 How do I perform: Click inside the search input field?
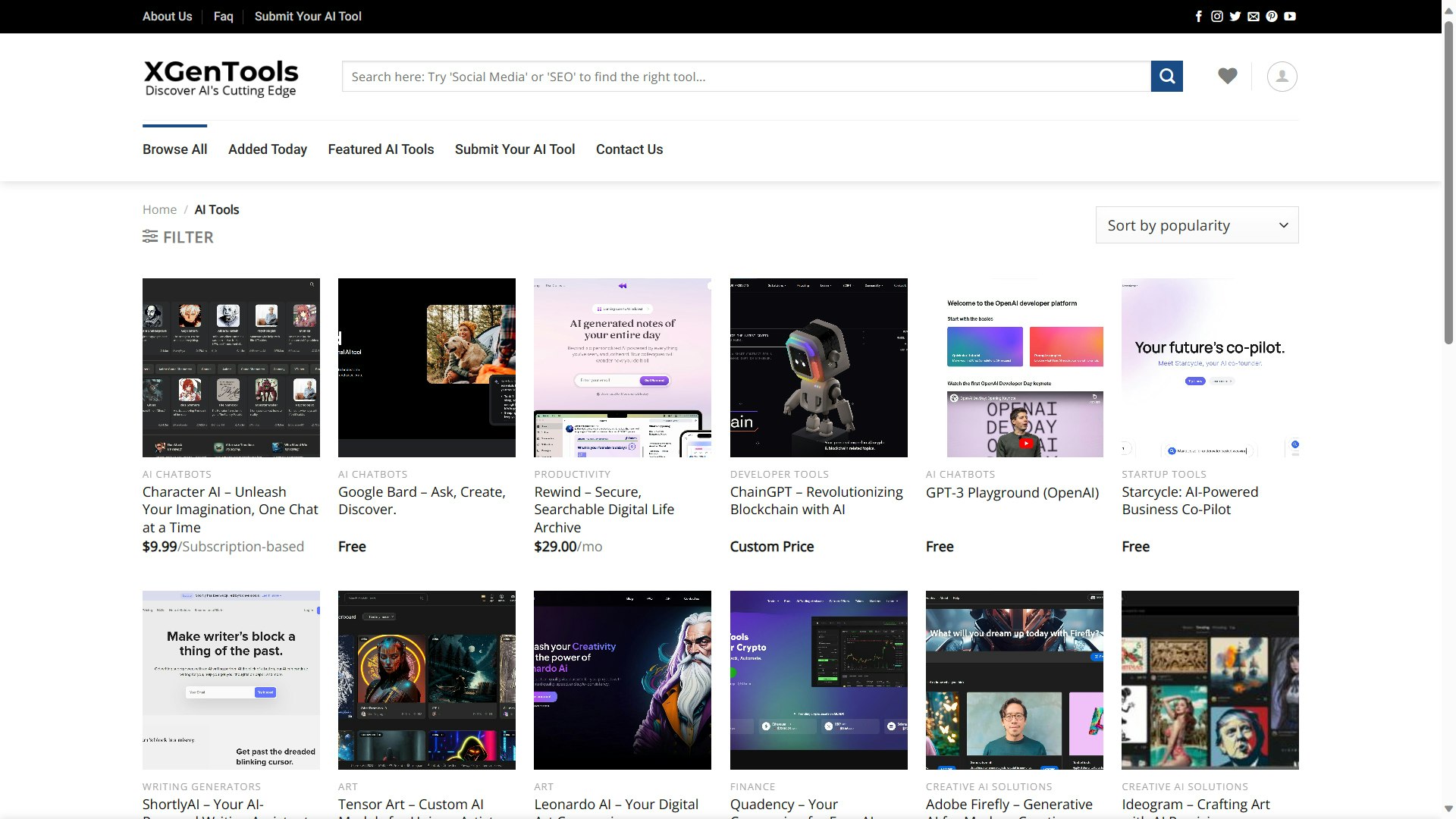pyautogui.click(x=745, y=77)
